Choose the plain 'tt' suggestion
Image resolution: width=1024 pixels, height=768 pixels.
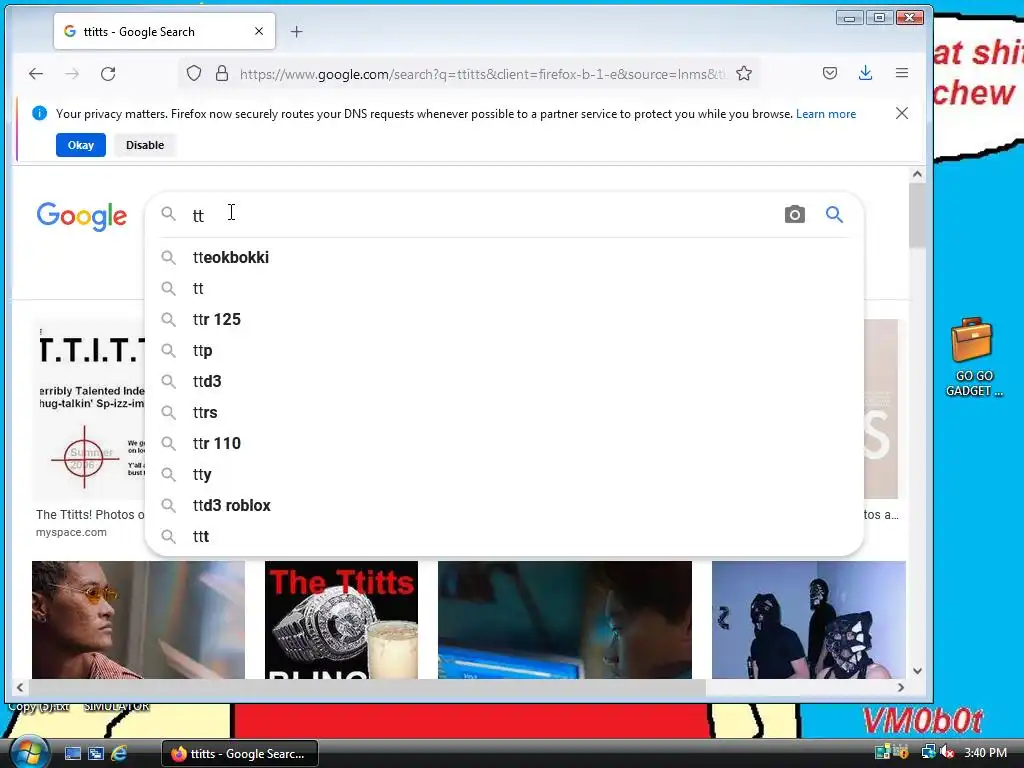(504, 288)
